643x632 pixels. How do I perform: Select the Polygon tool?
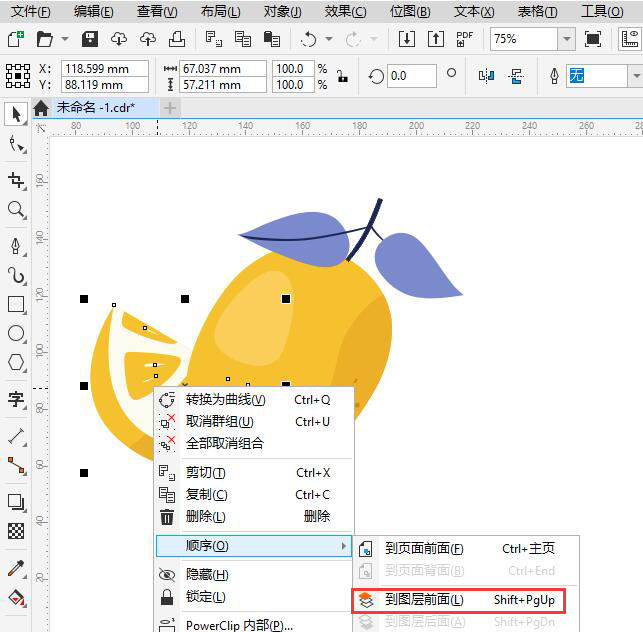(16, 363)
